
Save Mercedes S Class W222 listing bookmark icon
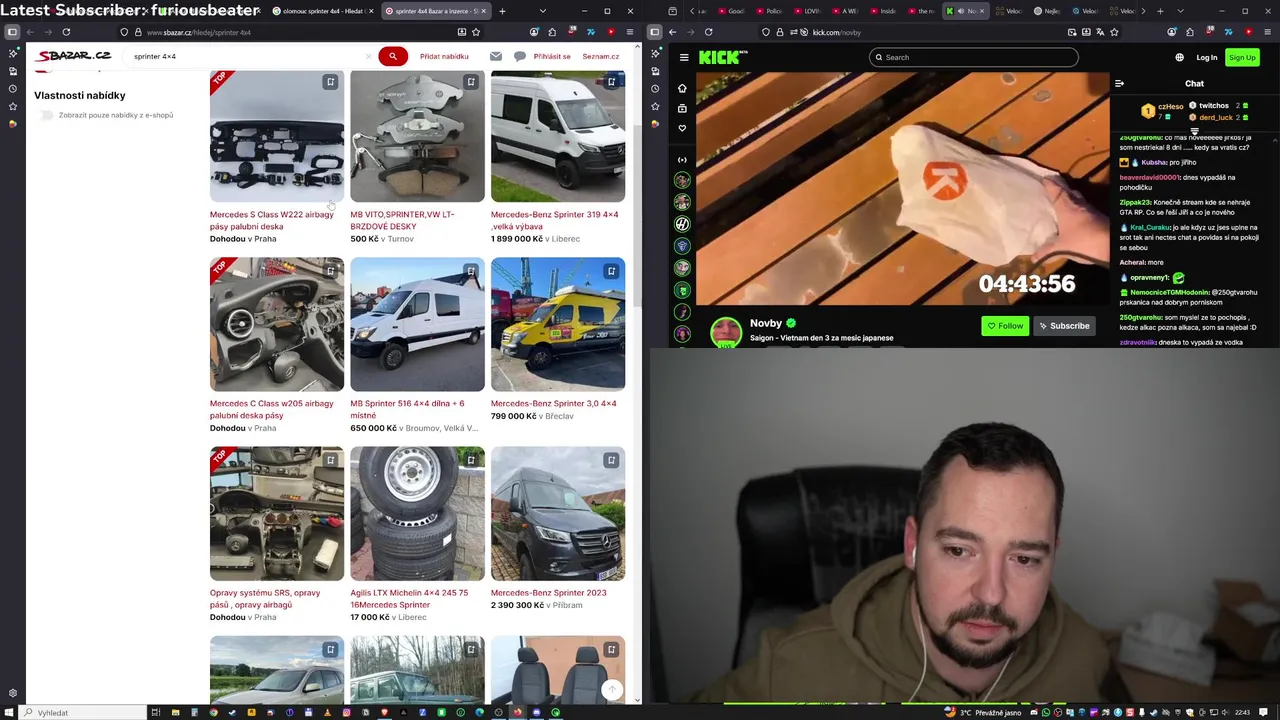[330, 82]
